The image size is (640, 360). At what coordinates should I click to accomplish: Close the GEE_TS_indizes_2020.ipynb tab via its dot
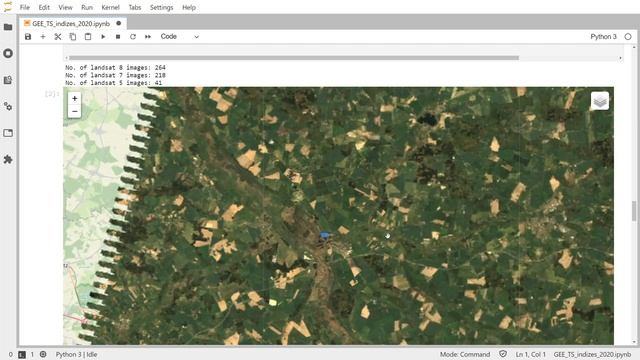click(x=119, y=23)
